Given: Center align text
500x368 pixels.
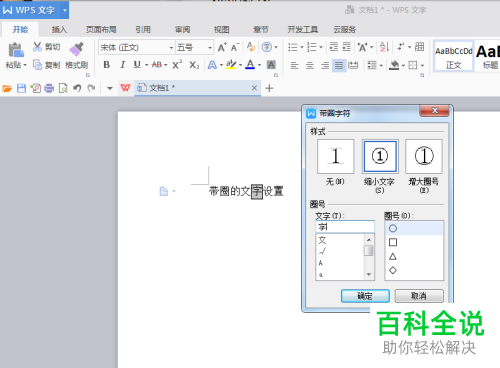Looking at the screenshot, I should (x=310, y=65).
